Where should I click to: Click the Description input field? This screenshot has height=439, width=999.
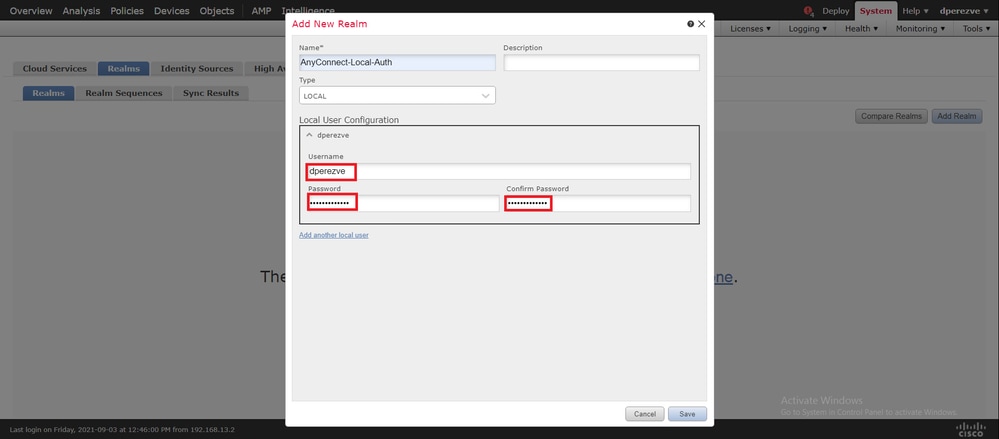[x=601, y=62]
